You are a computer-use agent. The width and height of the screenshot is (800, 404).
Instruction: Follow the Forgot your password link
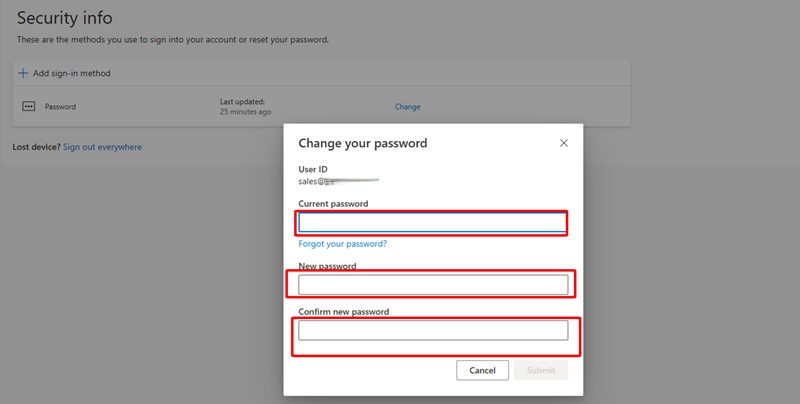[342, 244]
